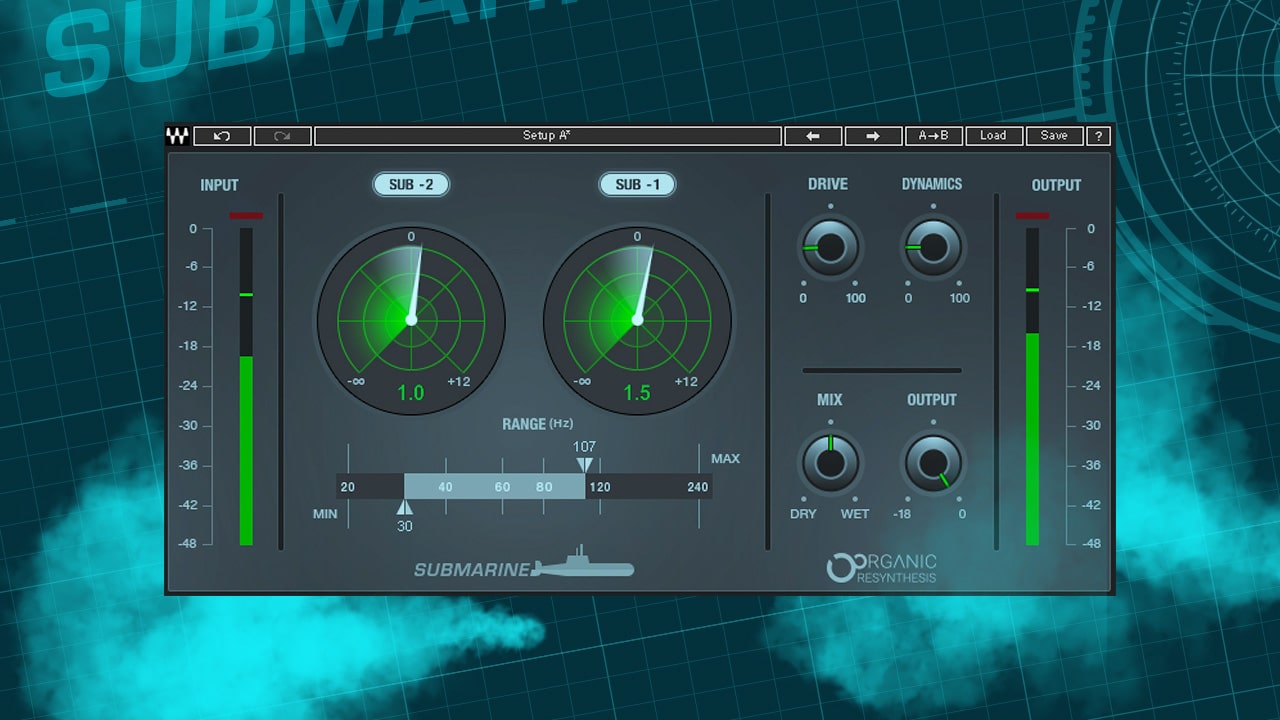The height and width of the screenshot is (720, 1280).
Task: Click the RANGE (Hz) label
Action: click(537, 424)
